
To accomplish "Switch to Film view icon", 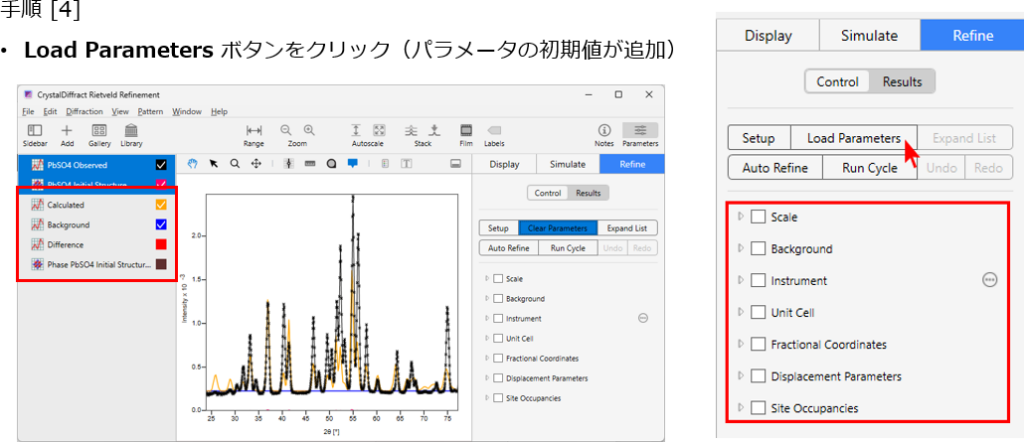I will [x=465, y=131].
